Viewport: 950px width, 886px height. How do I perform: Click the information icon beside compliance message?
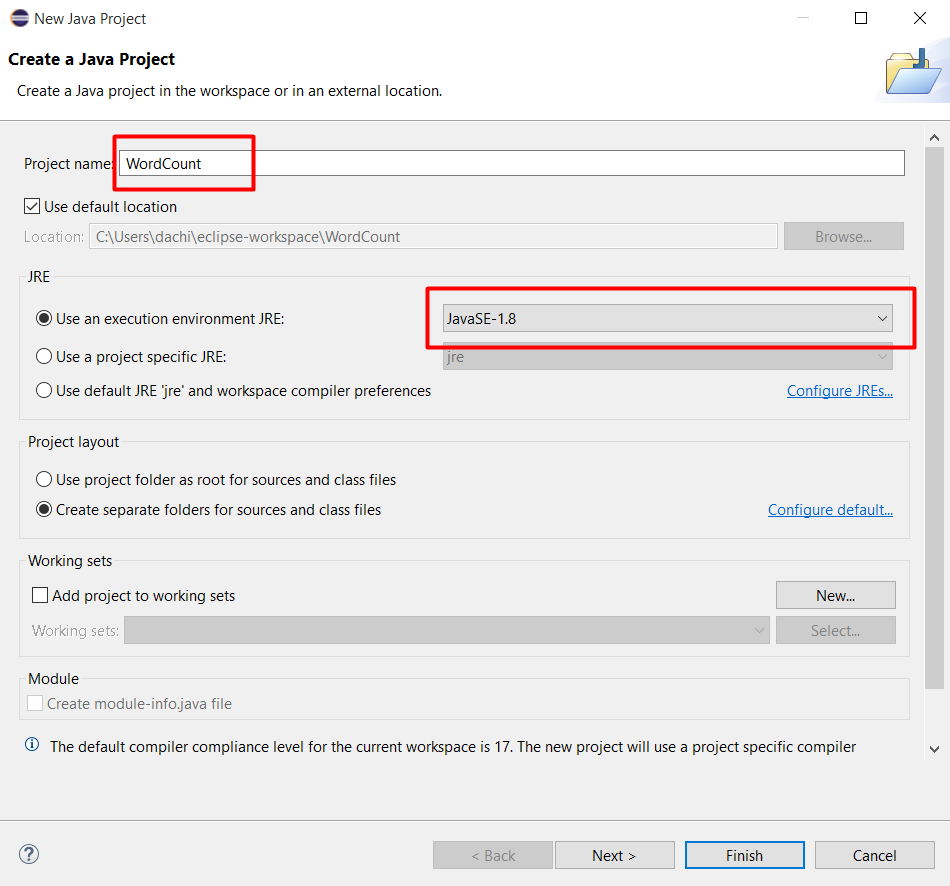[32, 745]
